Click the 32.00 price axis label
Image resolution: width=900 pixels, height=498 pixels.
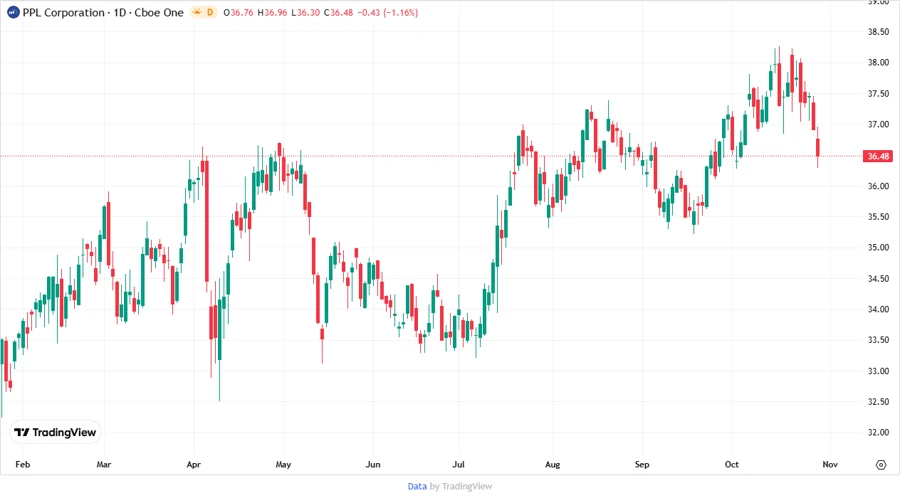pyautogui.click(x=878, y=432)
